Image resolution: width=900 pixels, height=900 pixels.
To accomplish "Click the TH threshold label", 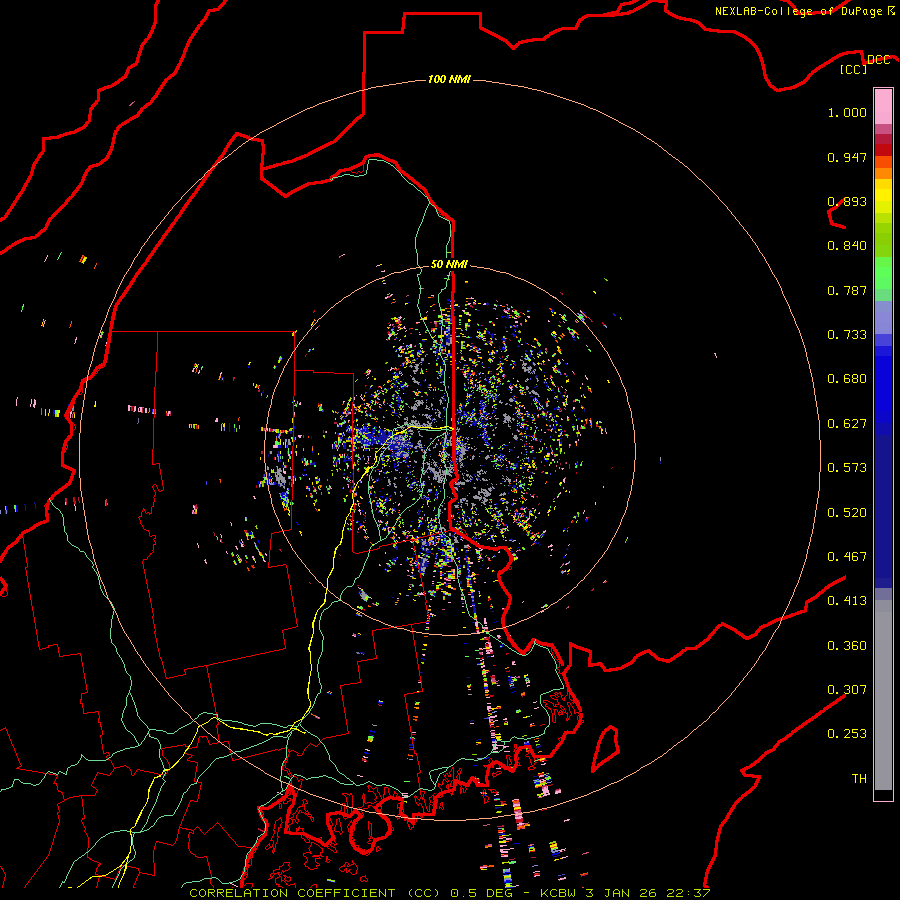I will [x=859, y=778].
